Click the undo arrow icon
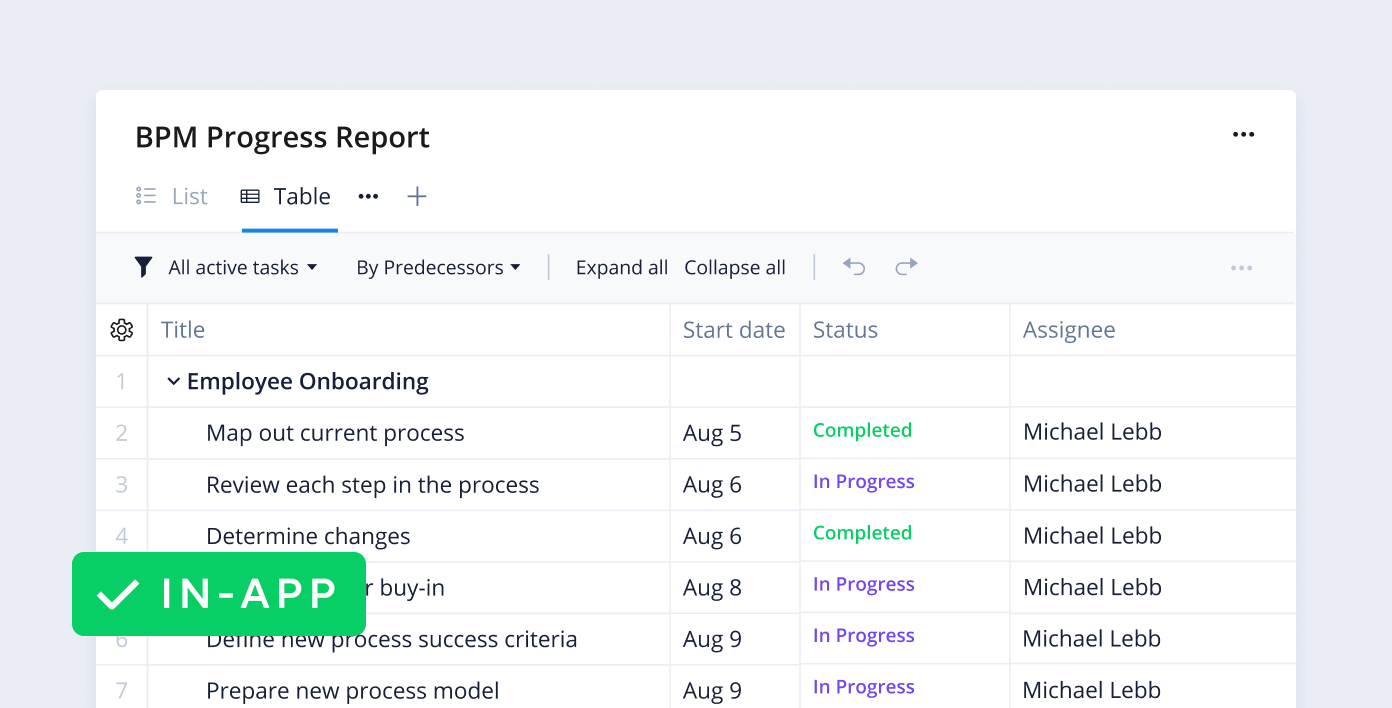 pos(853,267)
